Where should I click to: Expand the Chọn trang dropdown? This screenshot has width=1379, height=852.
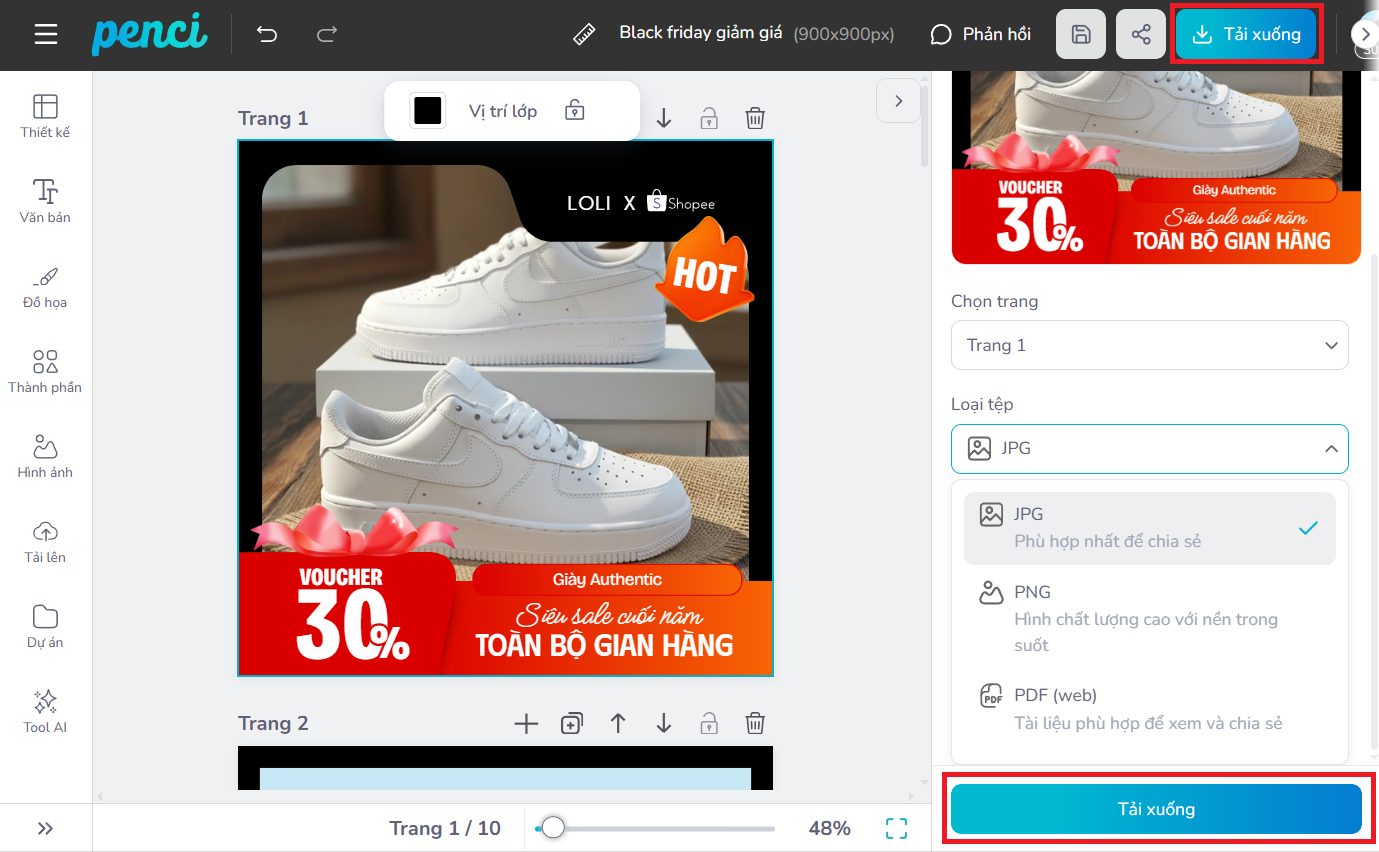coord(1149,345)
